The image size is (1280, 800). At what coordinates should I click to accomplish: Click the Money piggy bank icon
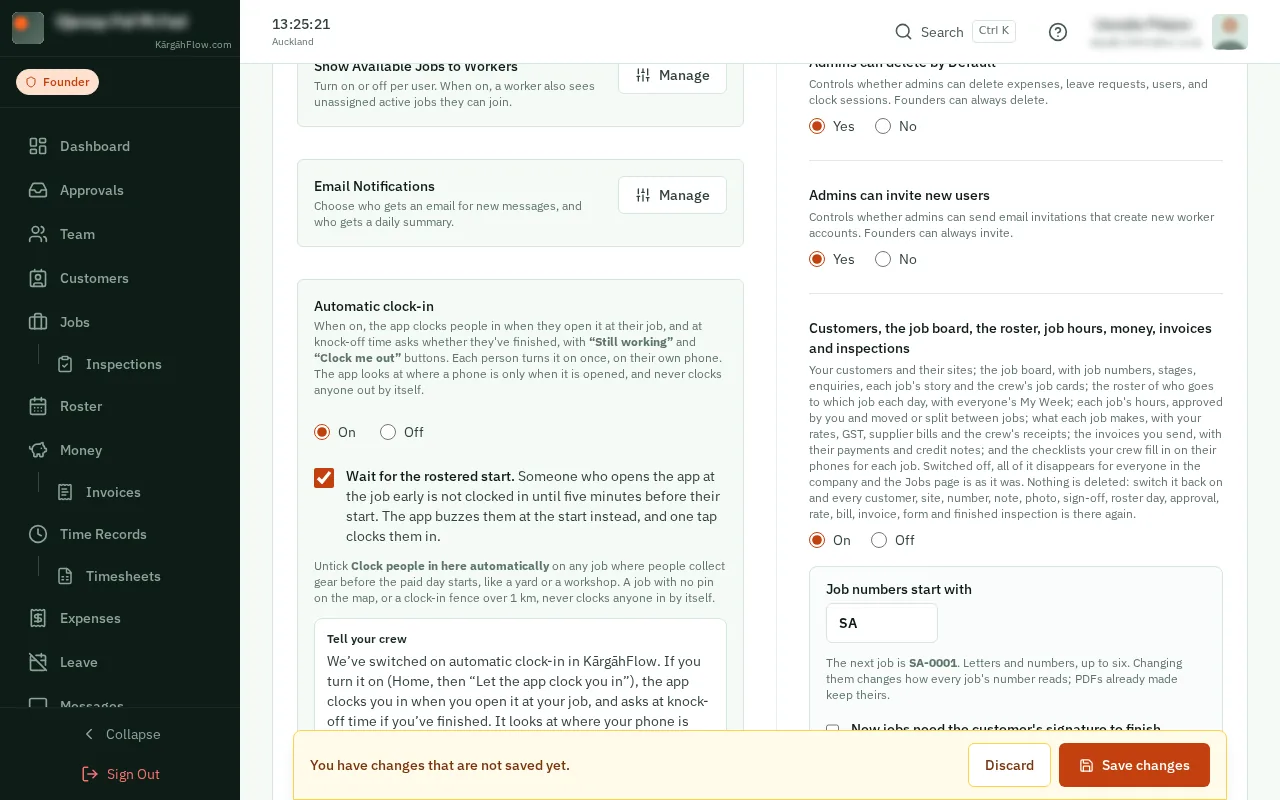tap(38, 450)
